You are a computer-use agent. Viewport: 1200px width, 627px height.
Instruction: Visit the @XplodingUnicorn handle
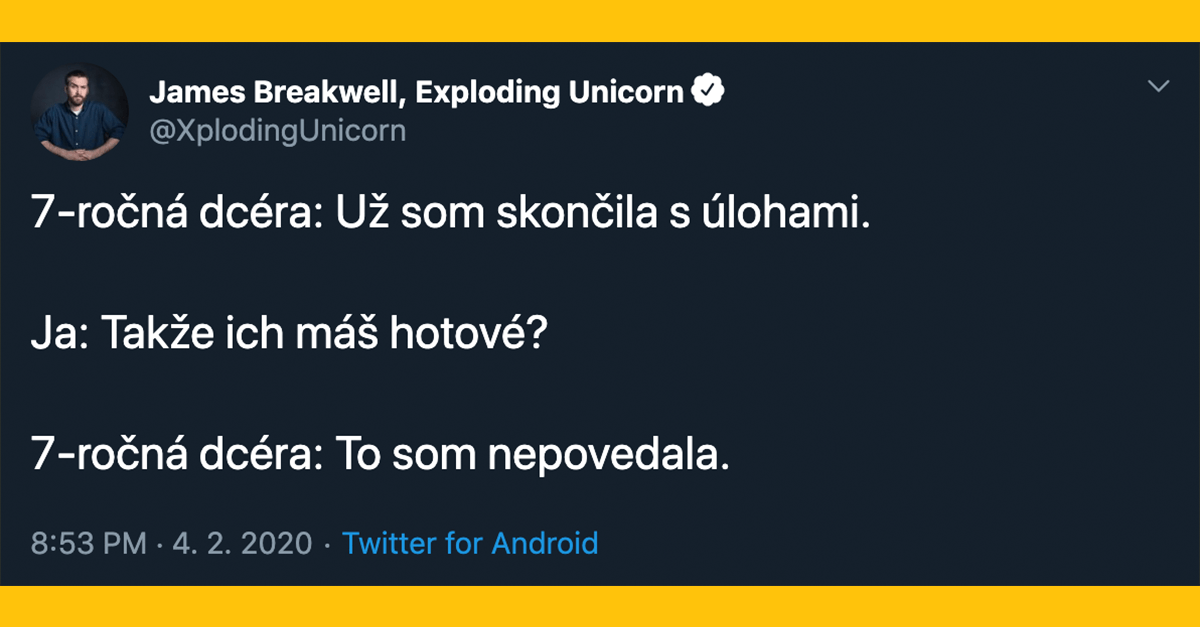click(277, 131)
